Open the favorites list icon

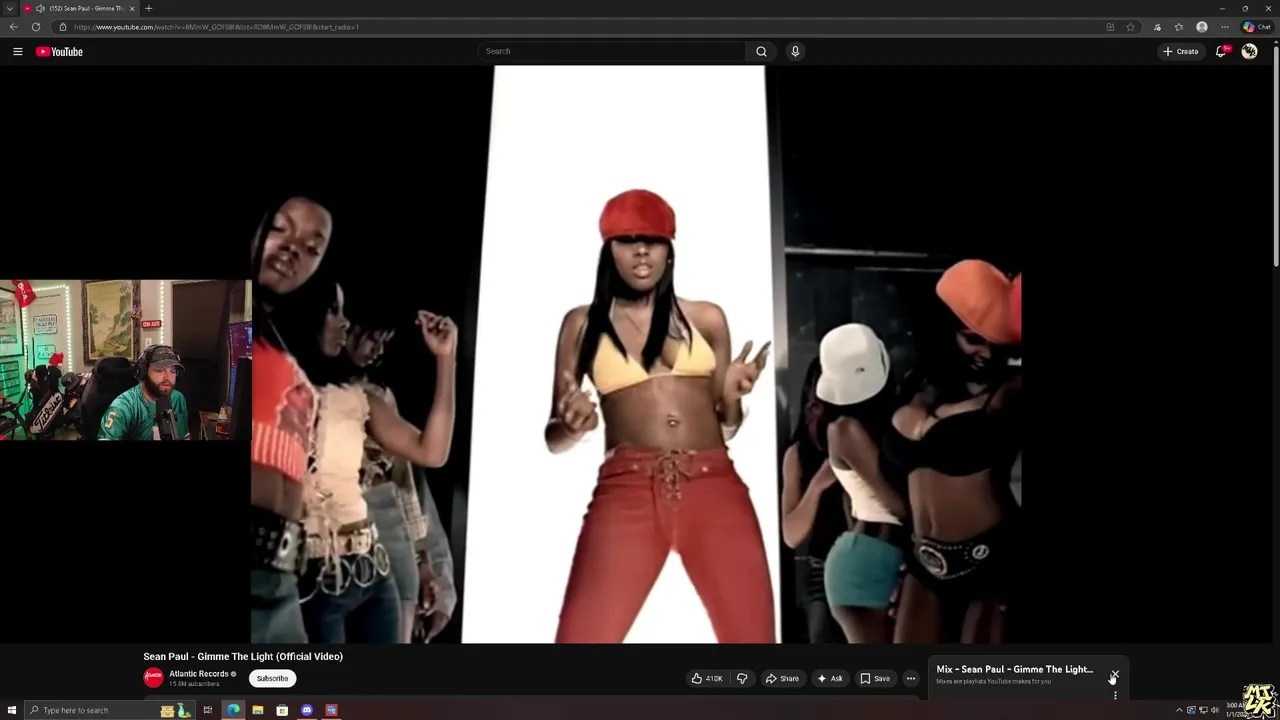[1179, 27]
